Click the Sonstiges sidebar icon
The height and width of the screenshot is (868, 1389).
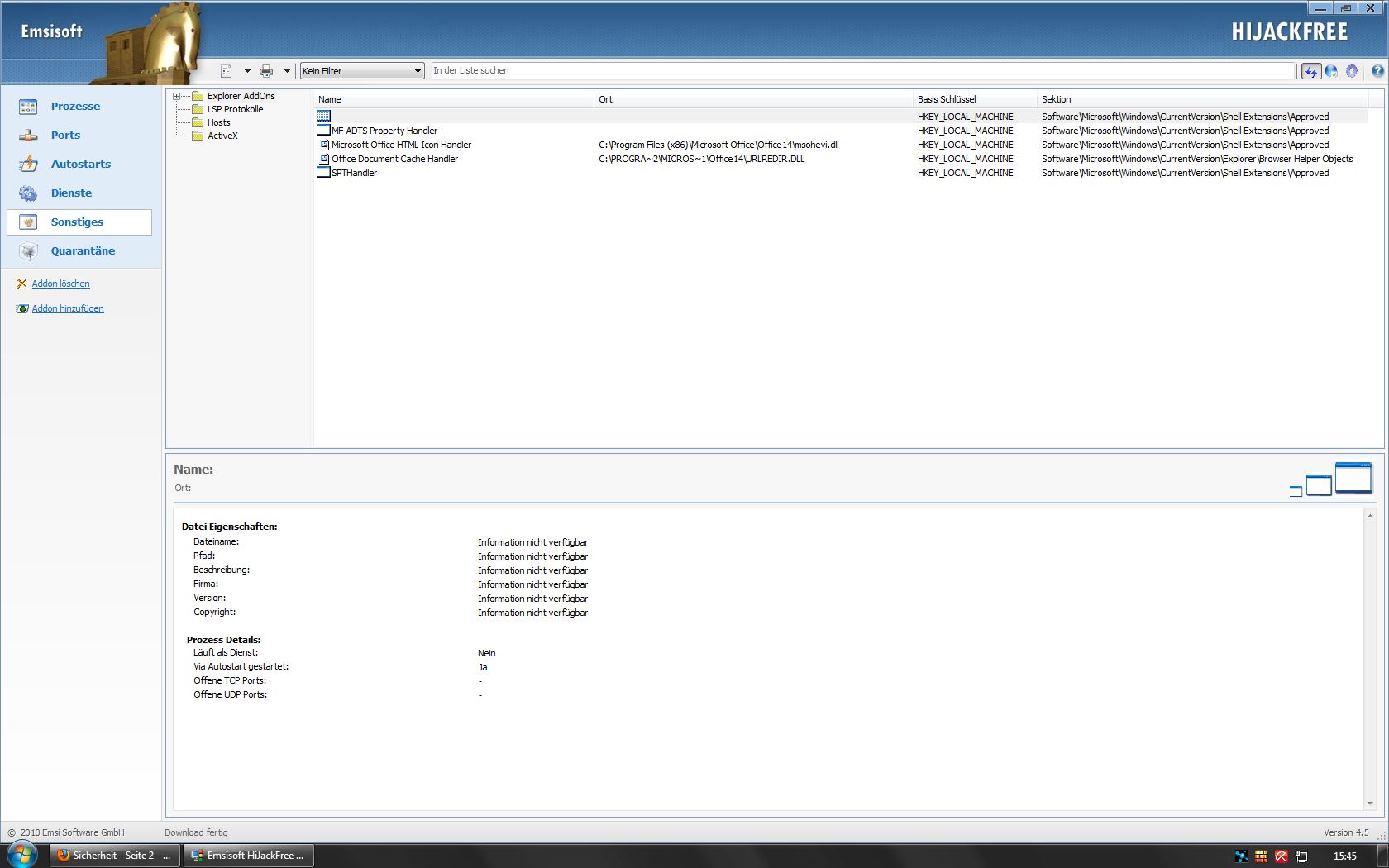28,222
